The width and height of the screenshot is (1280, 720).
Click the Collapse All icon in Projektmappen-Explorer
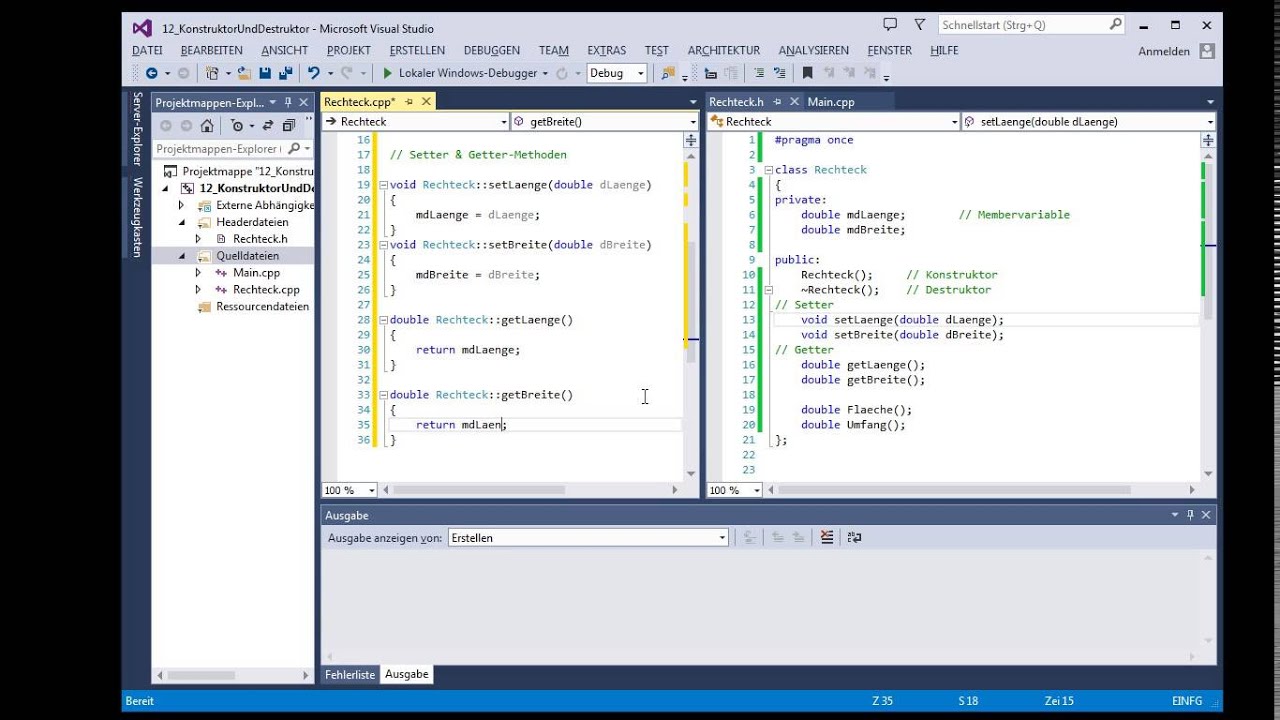click(x=288, y=125)
